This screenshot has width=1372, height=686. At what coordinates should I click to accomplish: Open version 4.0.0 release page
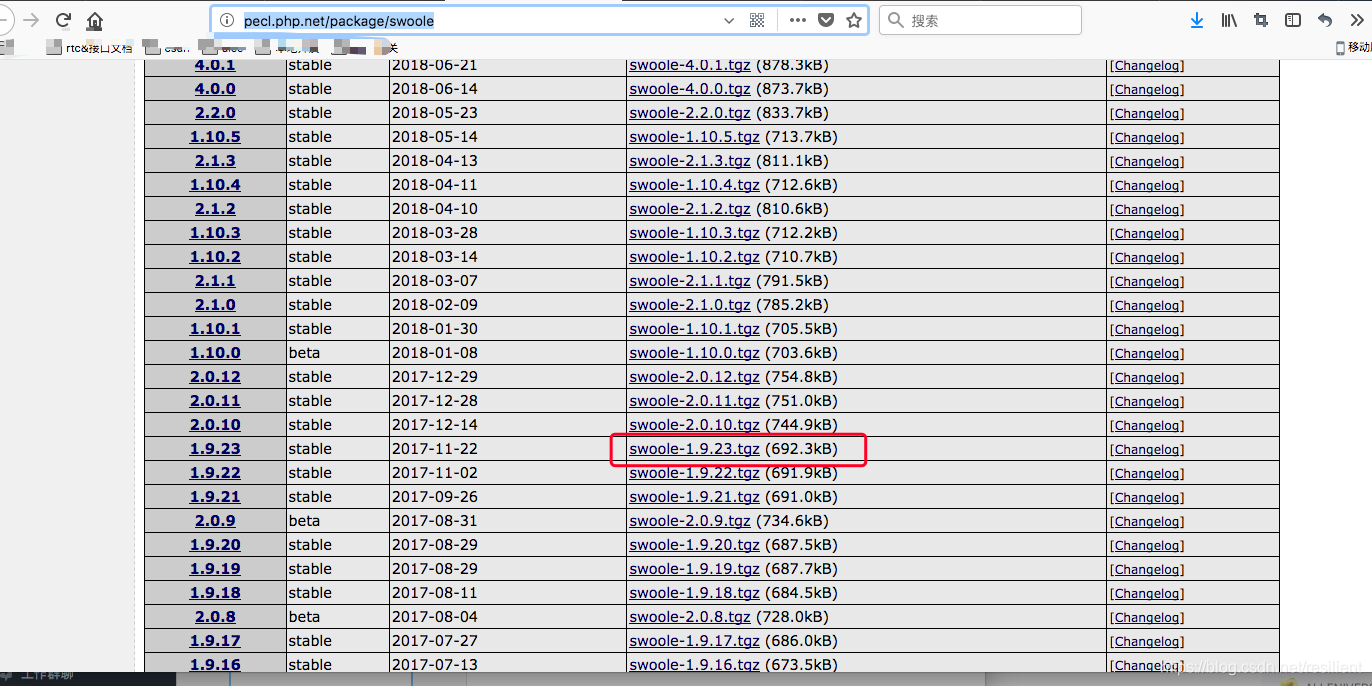pos(215,89)
